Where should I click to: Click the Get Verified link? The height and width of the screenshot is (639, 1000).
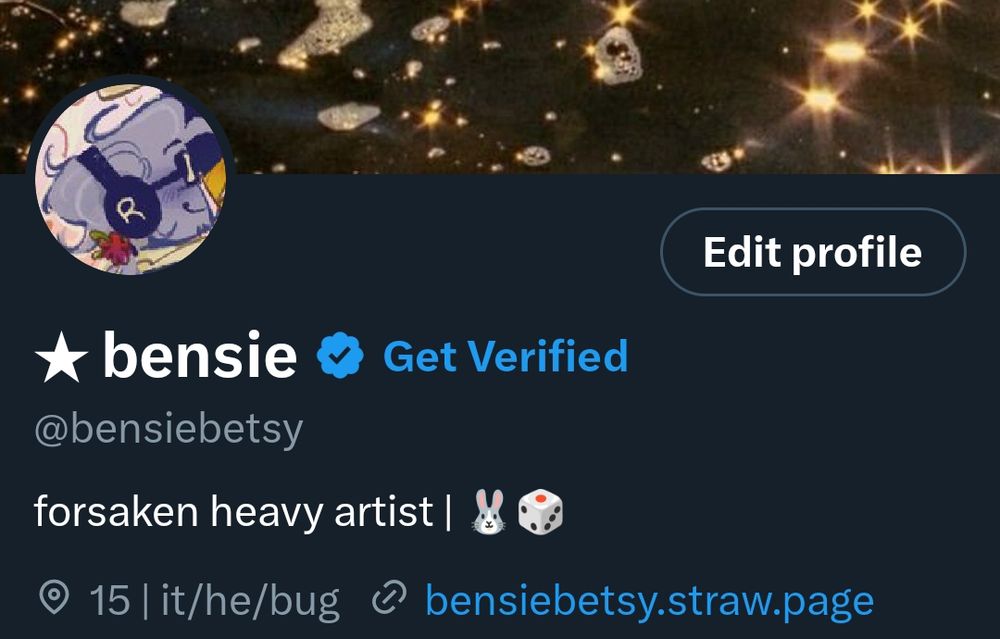pos(505,356)
